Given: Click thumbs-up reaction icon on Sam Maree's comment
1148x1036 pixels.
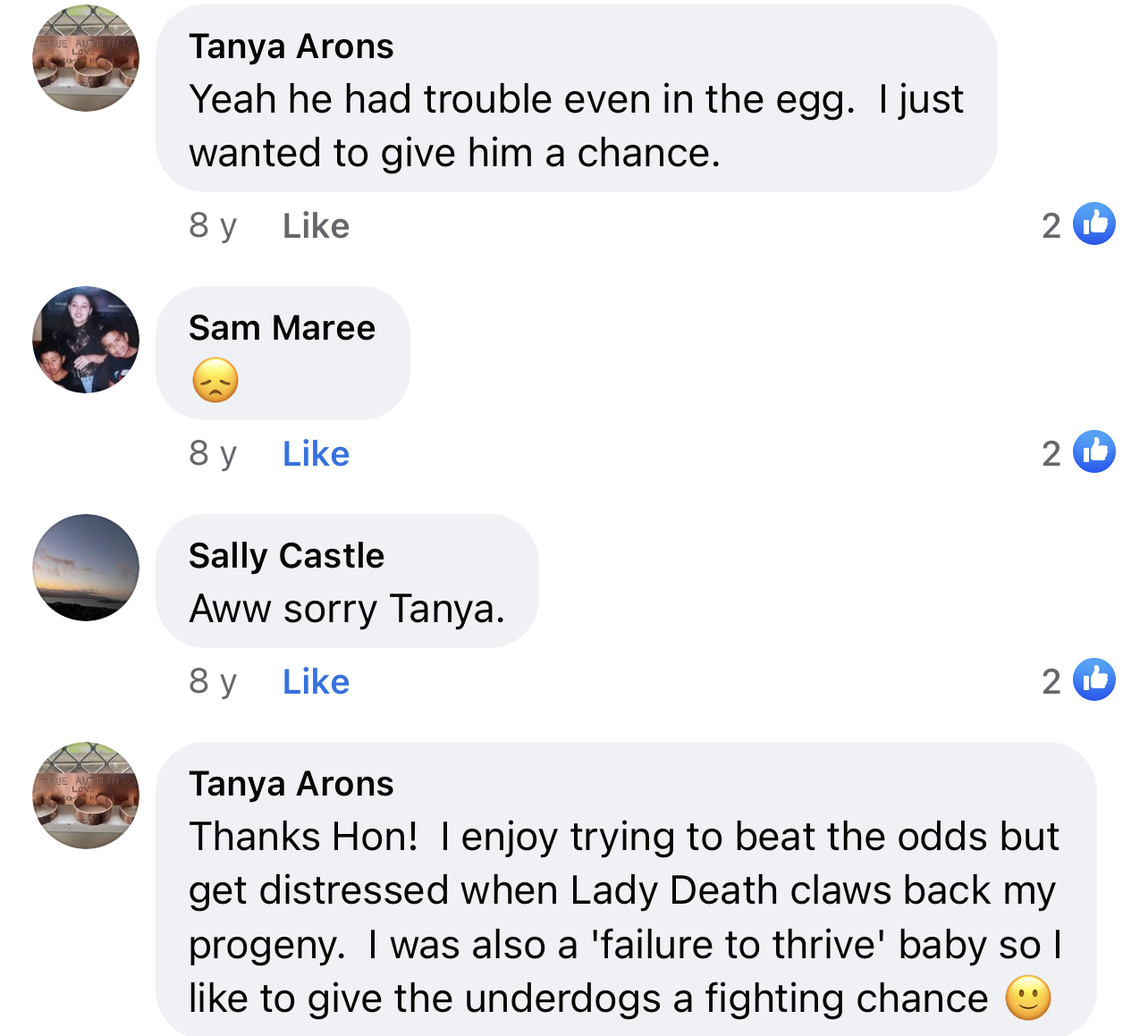Looking at the screenshot, I should (x=1094, y=452).
